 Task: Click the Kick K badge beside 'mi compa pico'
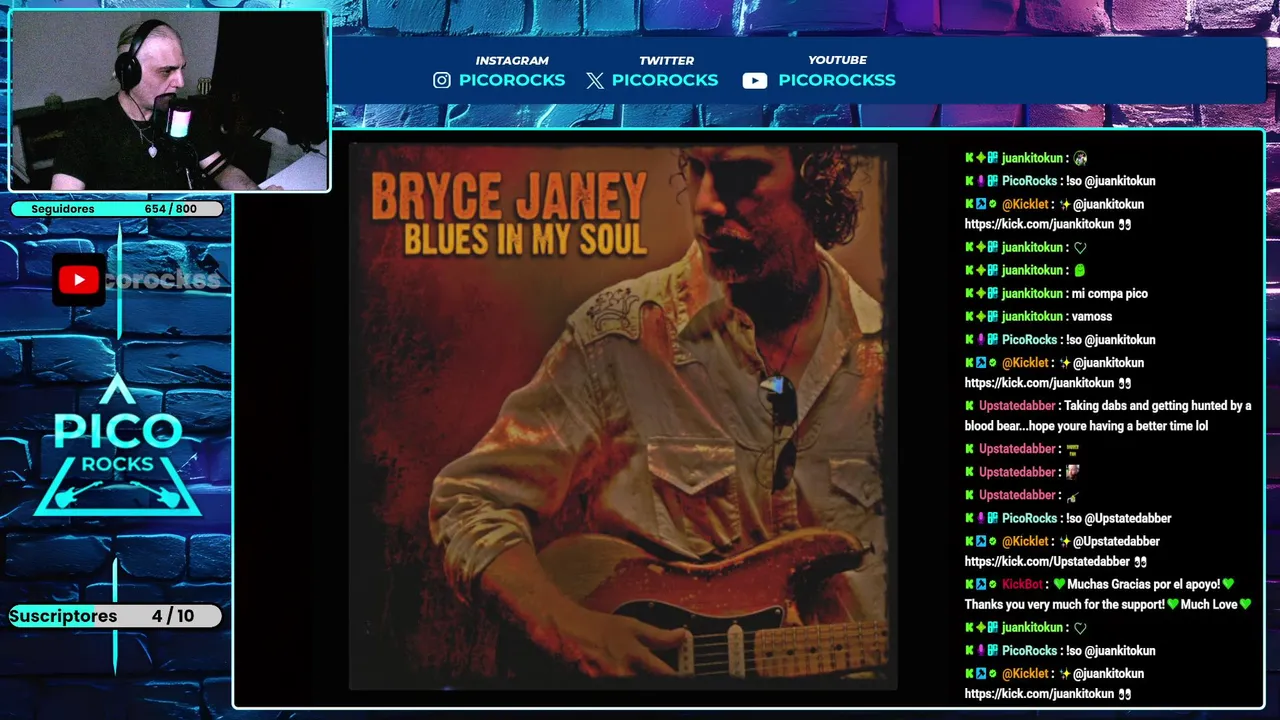coord(969,293)
